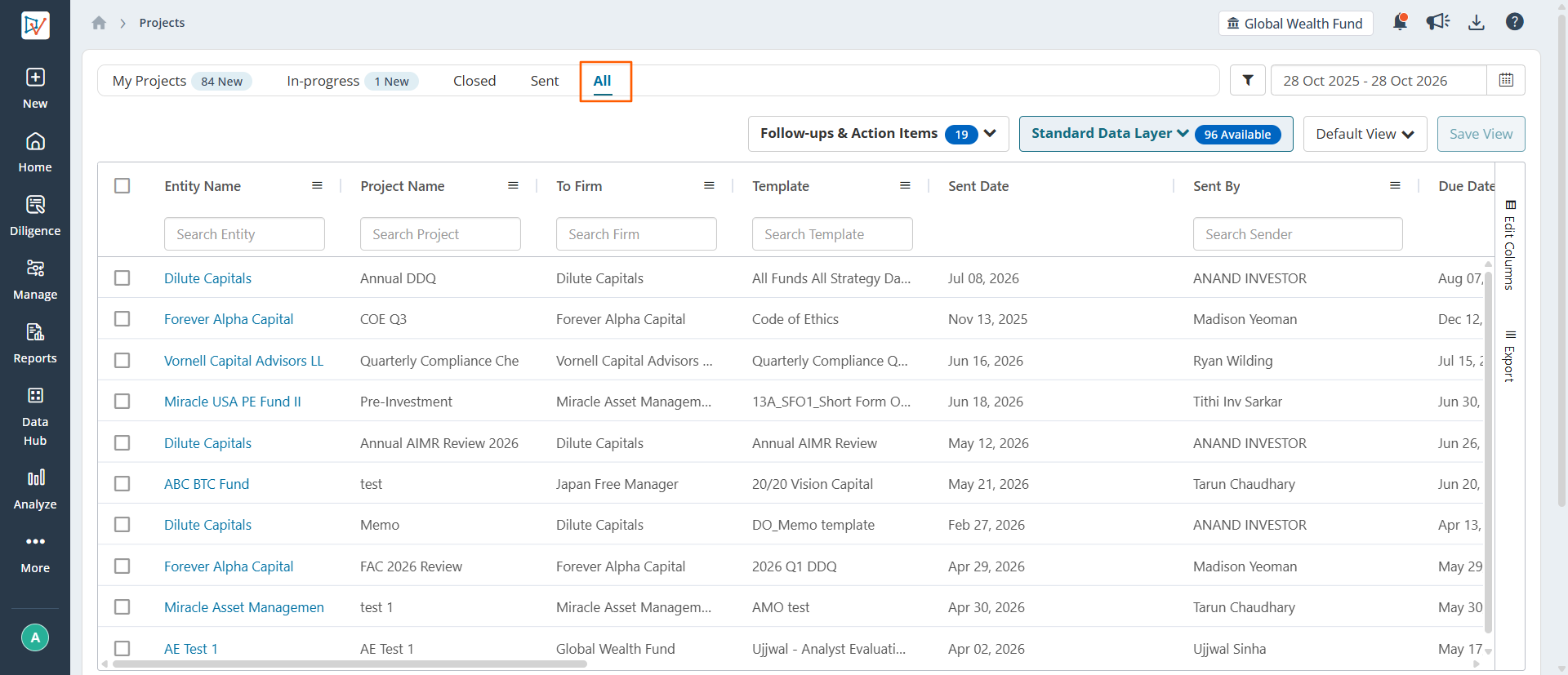Switch to the Closed tab
This screenshot has width=1568, height=675.
(474, 81)
